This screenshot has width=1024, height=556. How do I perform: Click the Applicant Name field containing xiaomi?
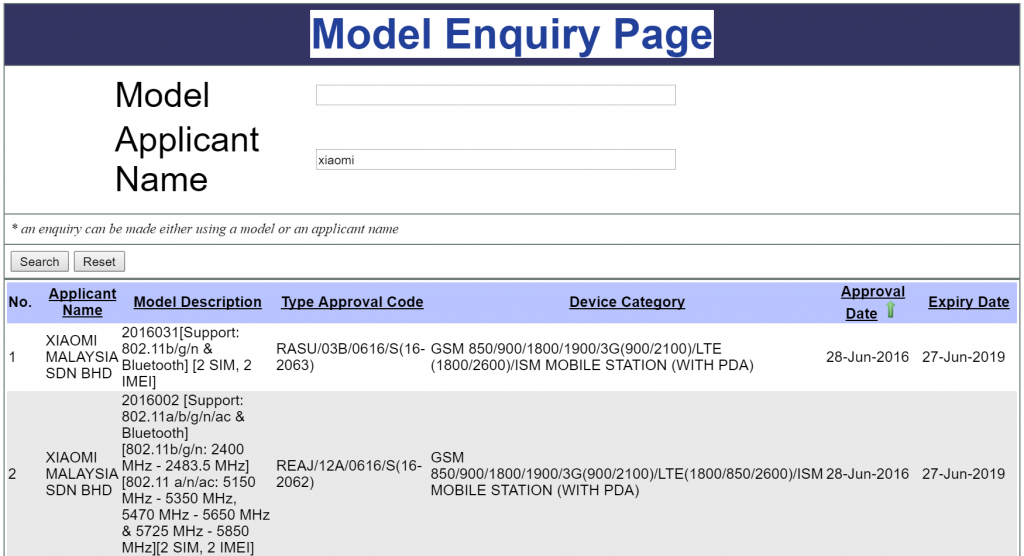tap(496, 159)
